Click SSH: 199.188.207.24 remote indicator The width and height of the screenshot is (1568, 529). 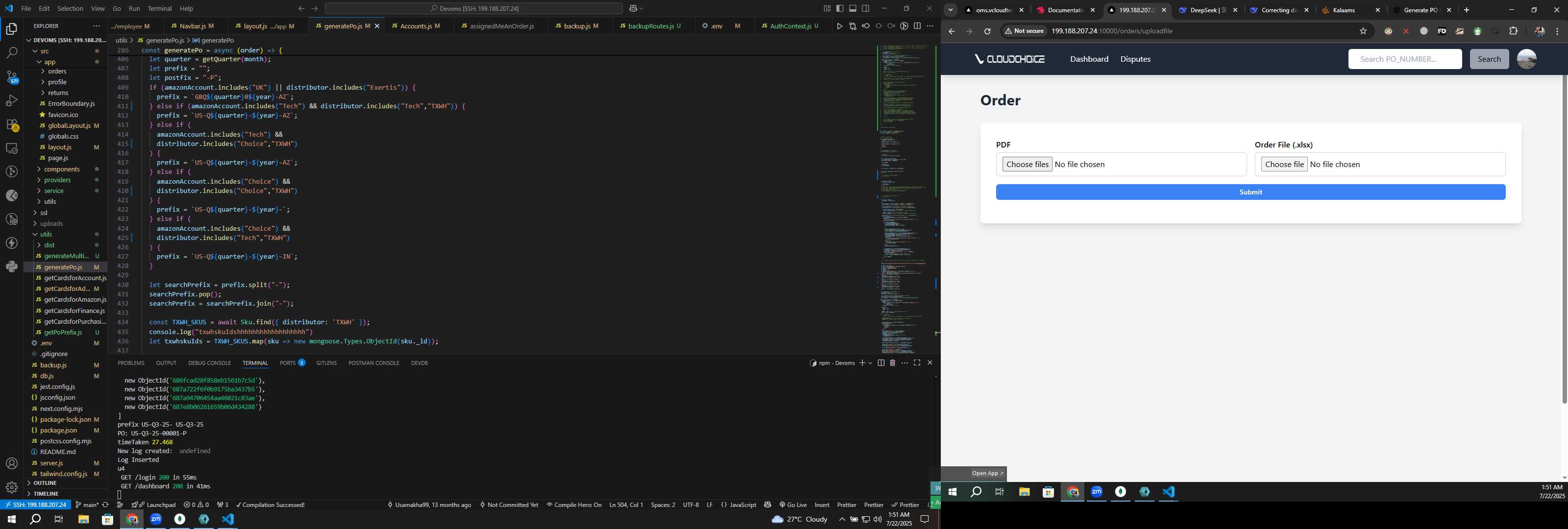coord(35,505)
